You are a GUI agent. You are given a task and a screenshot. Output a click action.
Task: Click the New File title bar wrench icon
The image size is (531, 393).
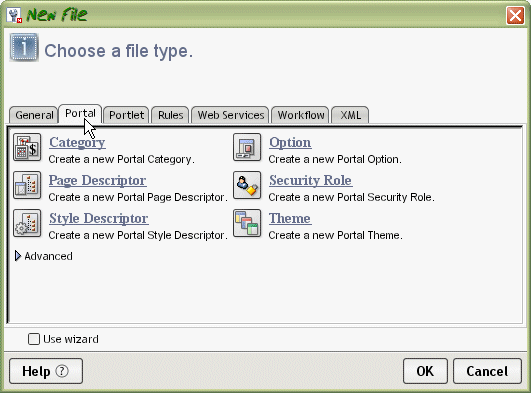[14, 16]
